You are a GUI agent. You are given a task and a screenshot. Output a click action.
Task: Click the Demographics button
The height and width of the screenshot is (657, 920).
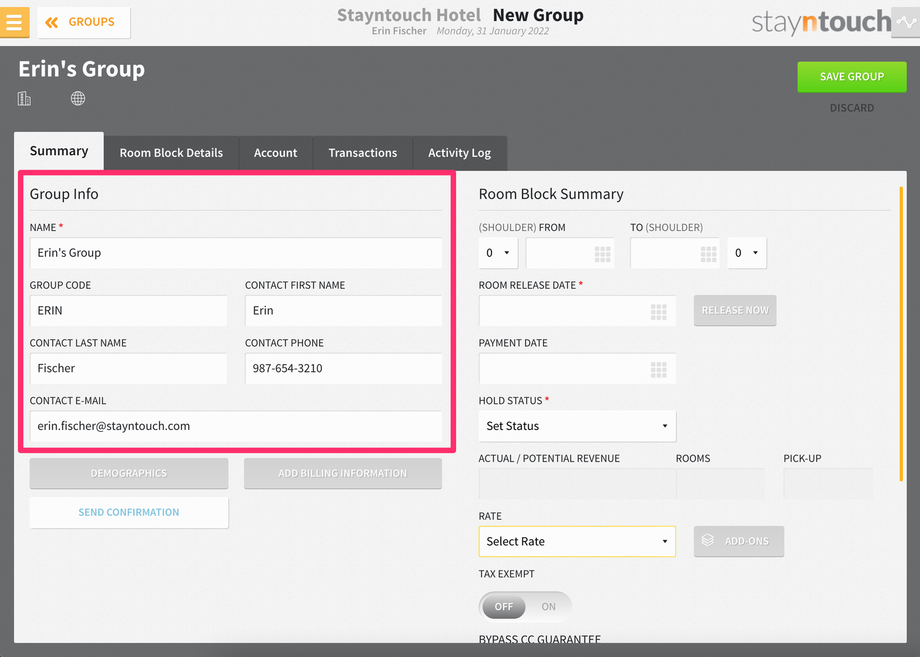click(x=128, y=473)
